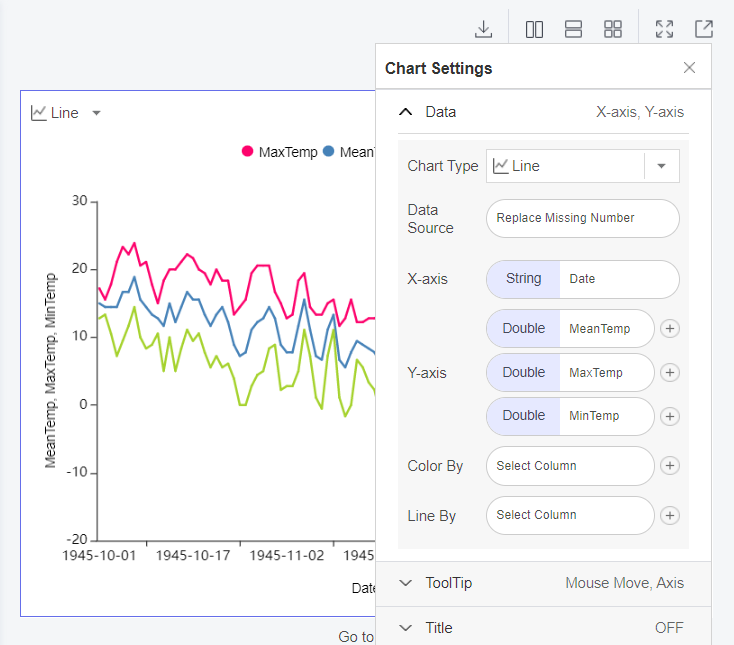Select the MeanTemp Y-axis column field

coord(570,329)
